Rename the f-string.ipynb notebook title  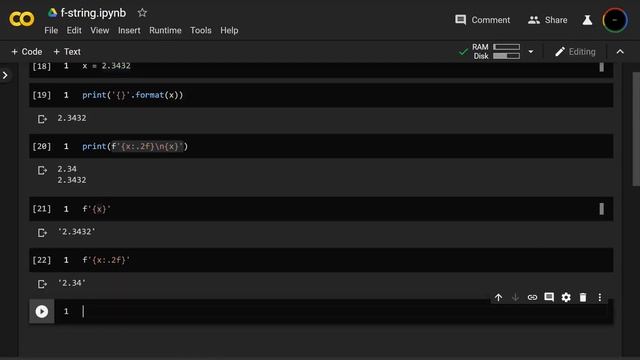point(93,13)
